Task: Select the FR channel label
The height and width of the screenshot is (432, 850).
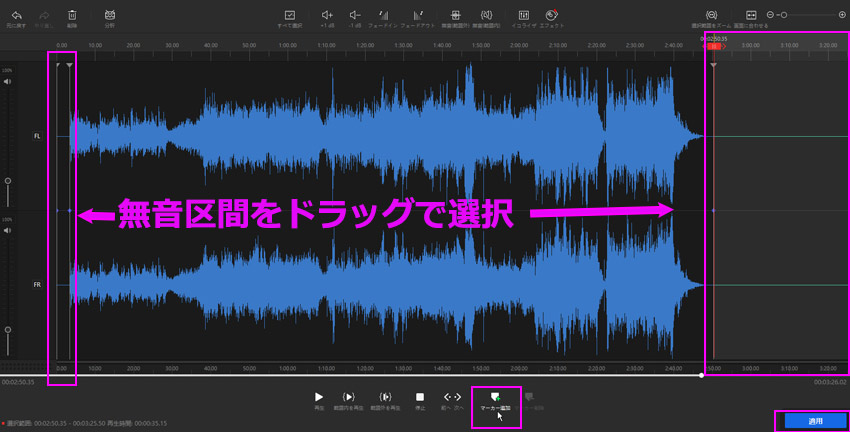Action: point(37,285)
